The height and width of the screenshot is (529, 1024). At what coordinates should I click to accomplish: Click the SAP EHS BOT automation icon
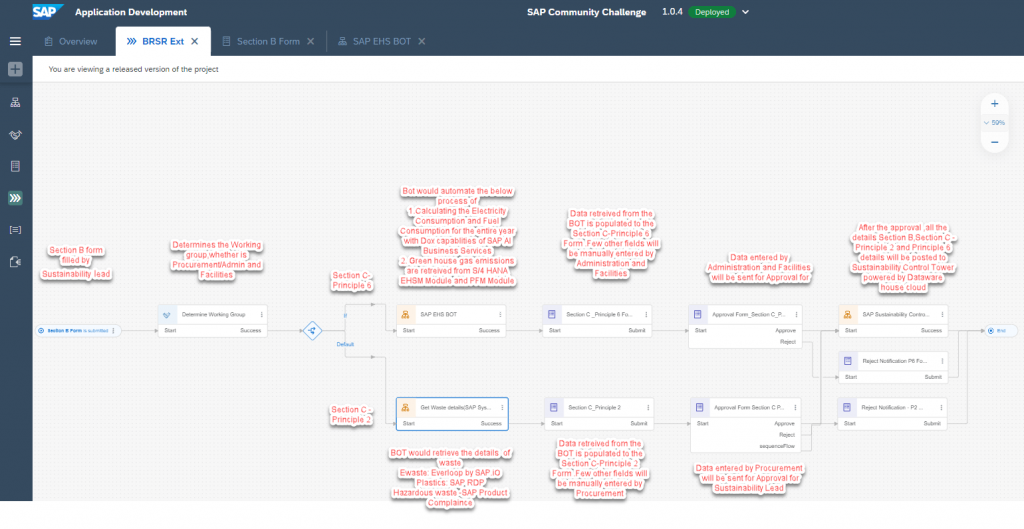click(405, 314)
